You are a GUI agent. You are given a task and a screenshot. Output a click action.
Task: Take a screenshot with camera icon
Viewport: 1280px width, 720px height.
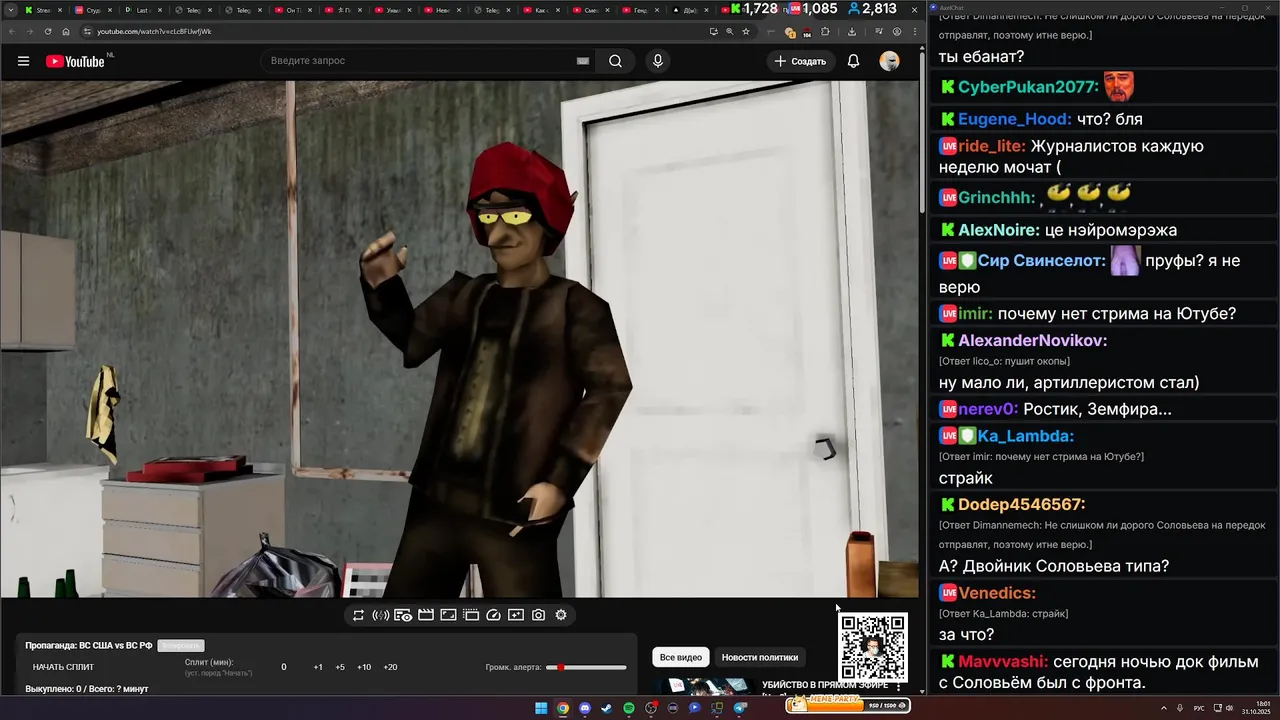coord(538,615)
